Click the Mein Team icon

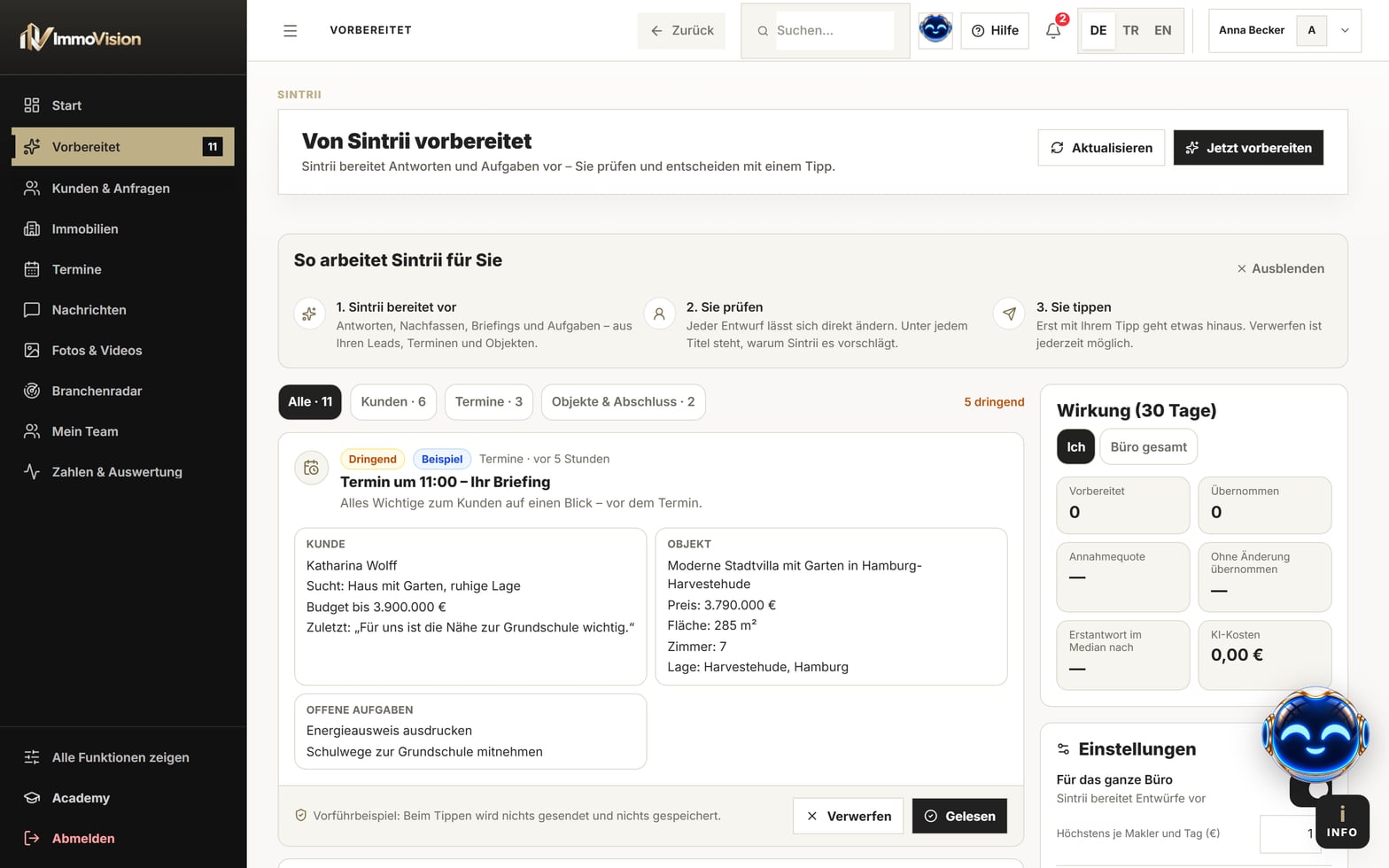pyautogui.click(x=32, y=431)
